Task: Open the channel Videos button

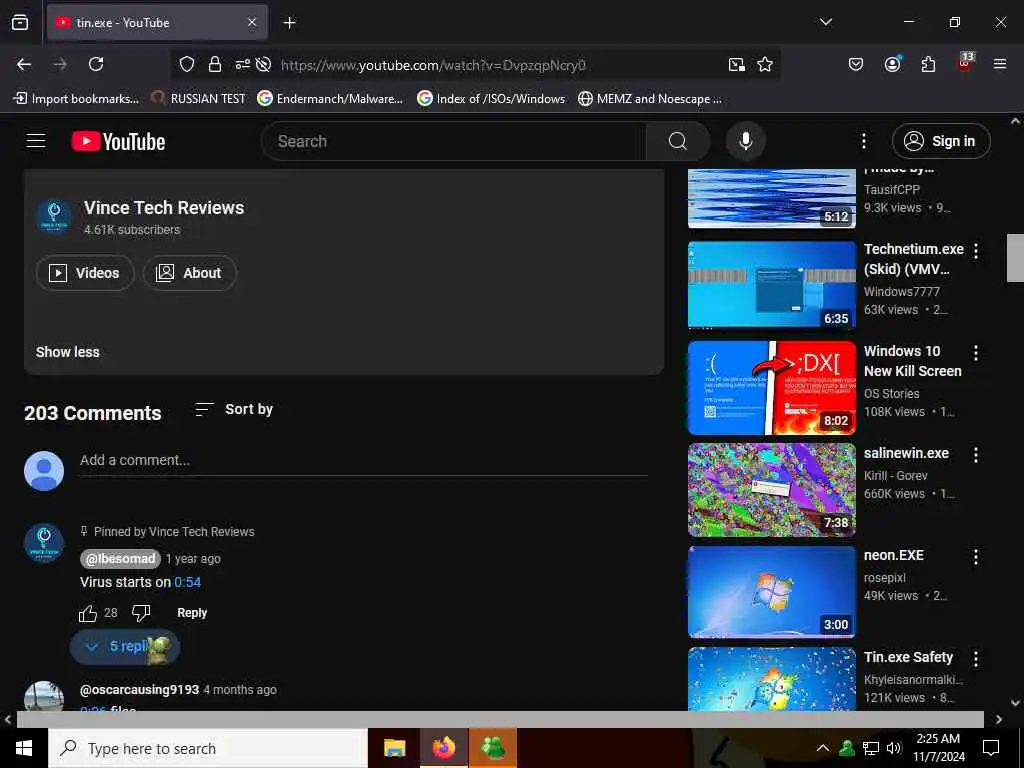Action: point(86,273)
